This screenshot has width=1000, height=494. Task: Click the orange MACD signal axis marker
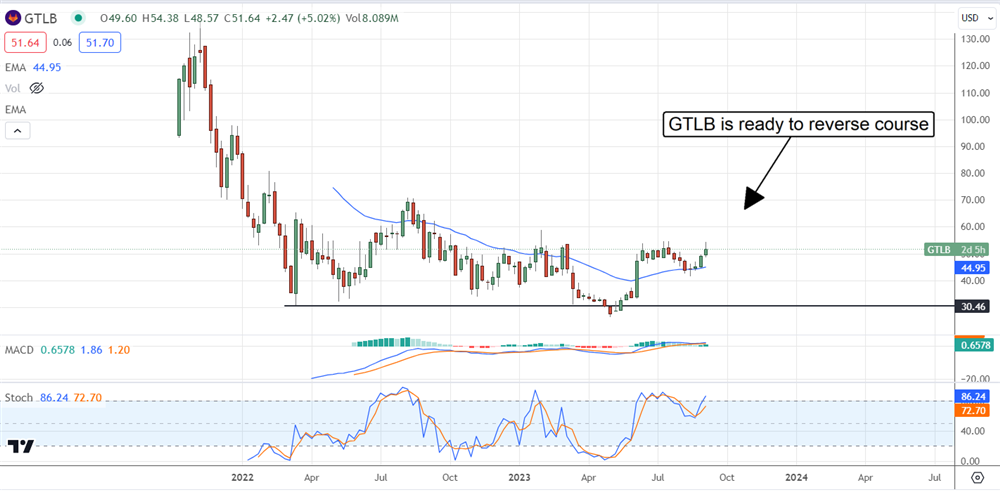(969, 336)
